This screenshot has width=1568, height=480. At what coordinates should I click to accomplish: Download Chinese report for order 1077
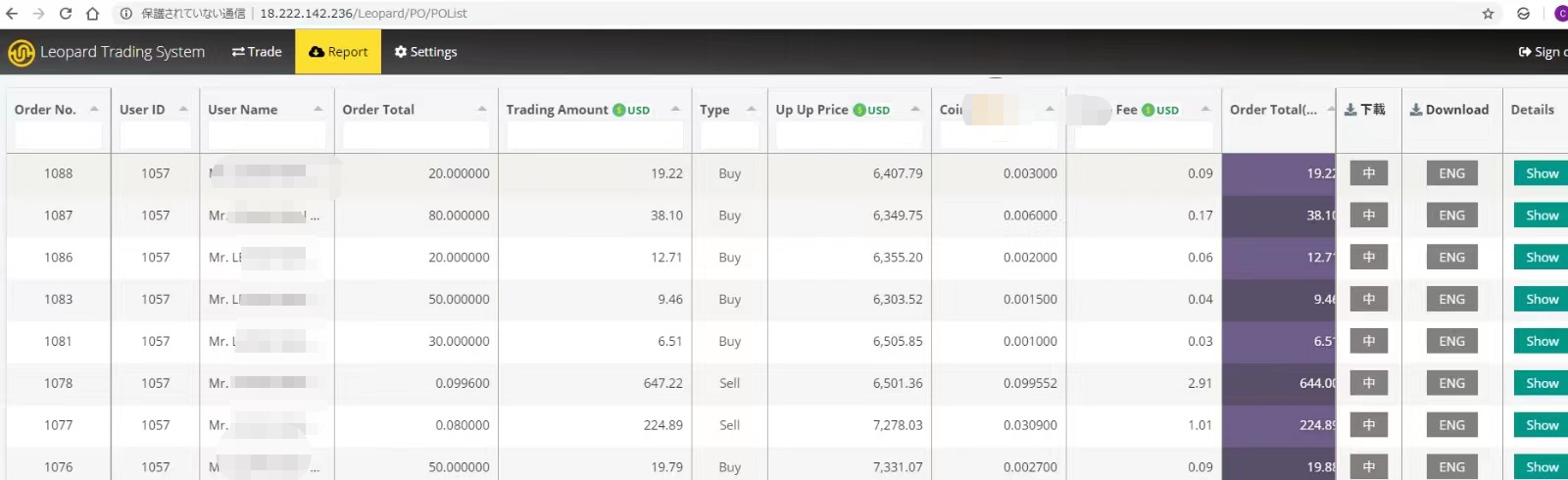click(x=1369, y=425)
